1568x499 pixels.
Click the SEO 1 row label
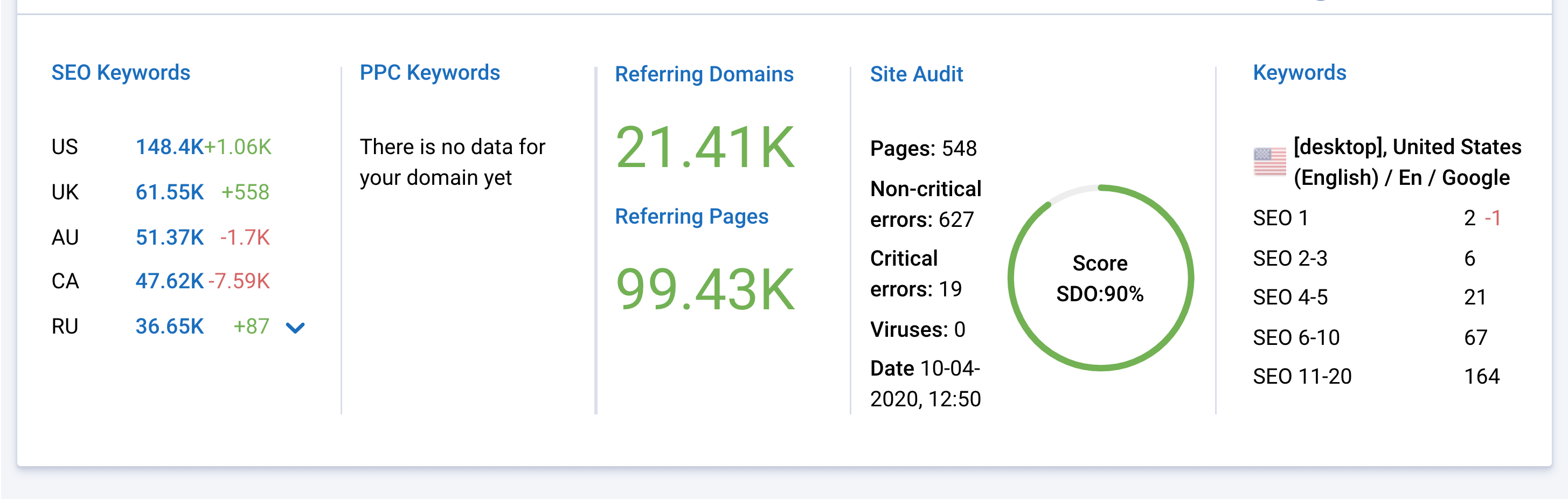click(x=1280, y=218)
